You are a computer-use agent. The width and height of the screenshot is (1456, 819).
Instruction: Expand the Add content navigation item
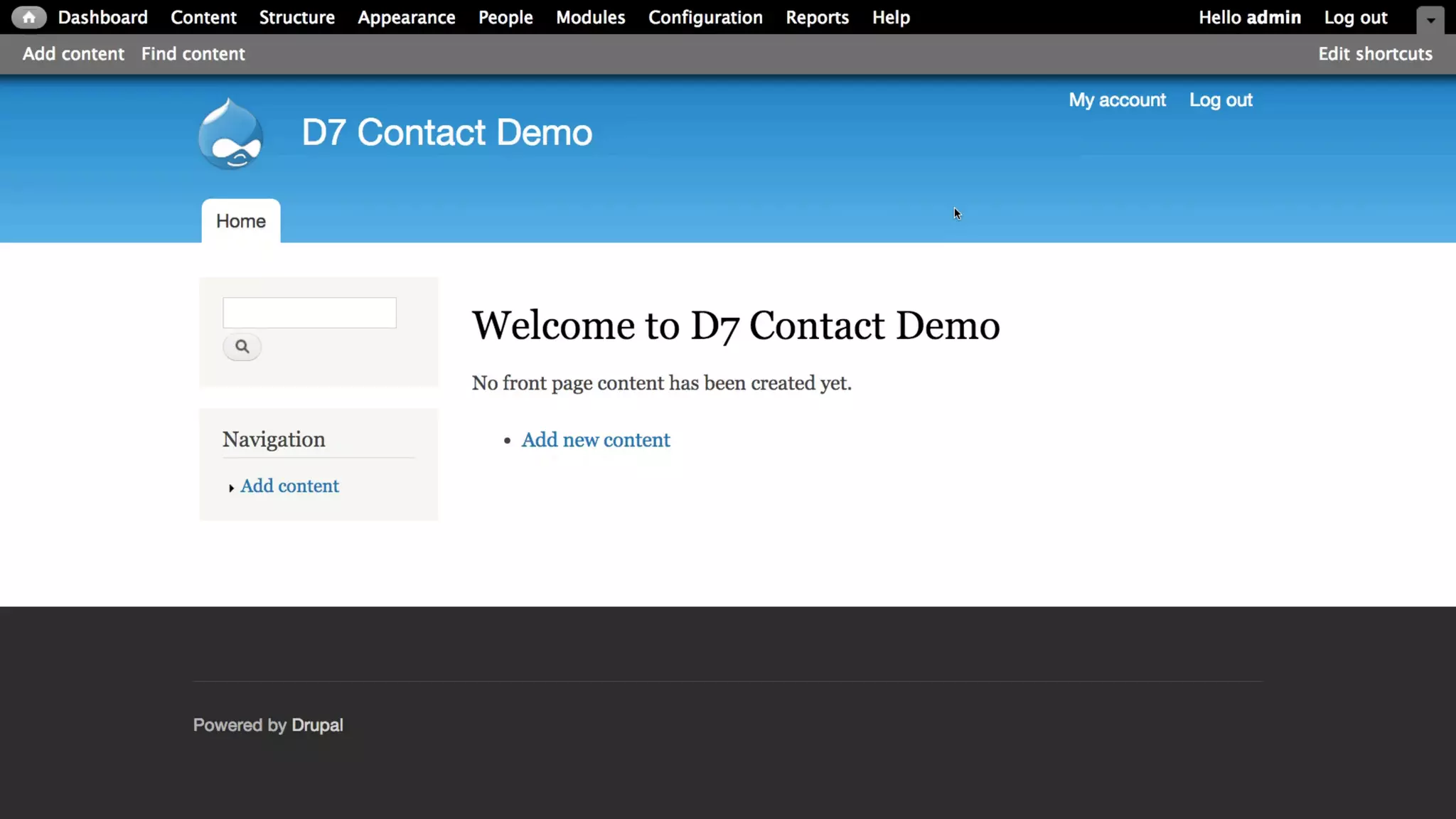coord(231,488)
